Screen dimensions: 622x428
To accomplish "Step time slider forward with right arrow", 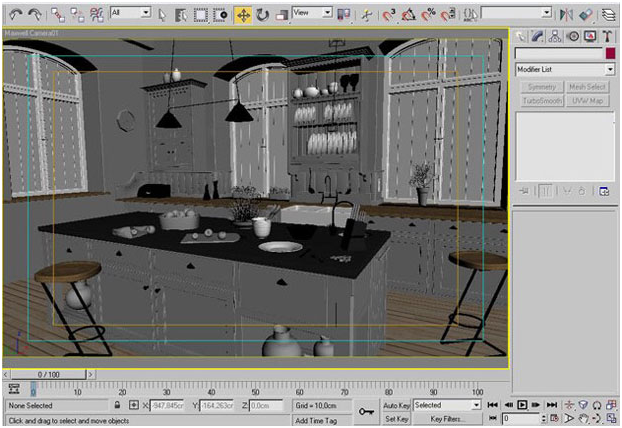I will coord(91,374).
